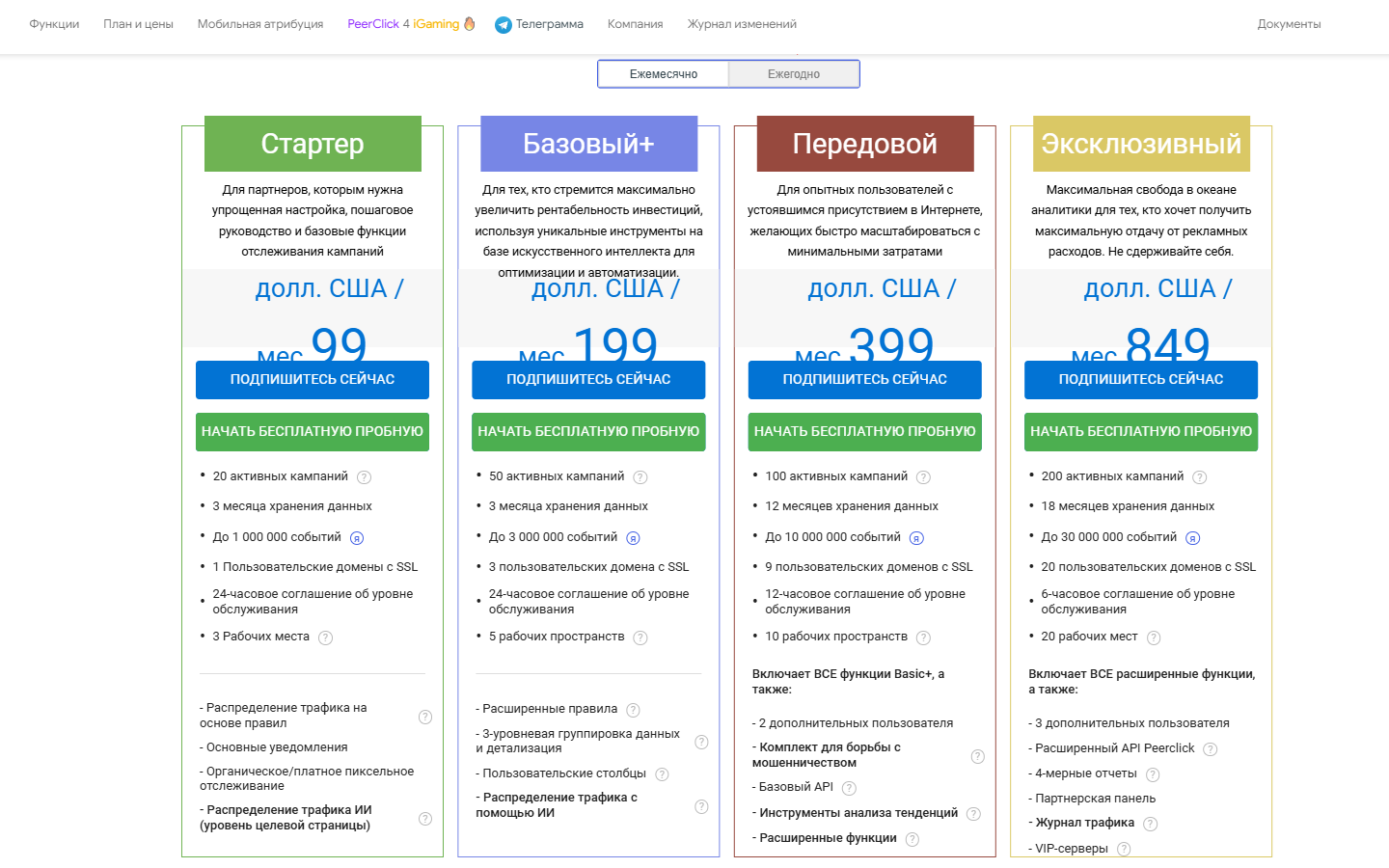Screen dimensions: 1389x868
Task: Click text 1 Пользовательские домены с SSL
Action: 315,567
